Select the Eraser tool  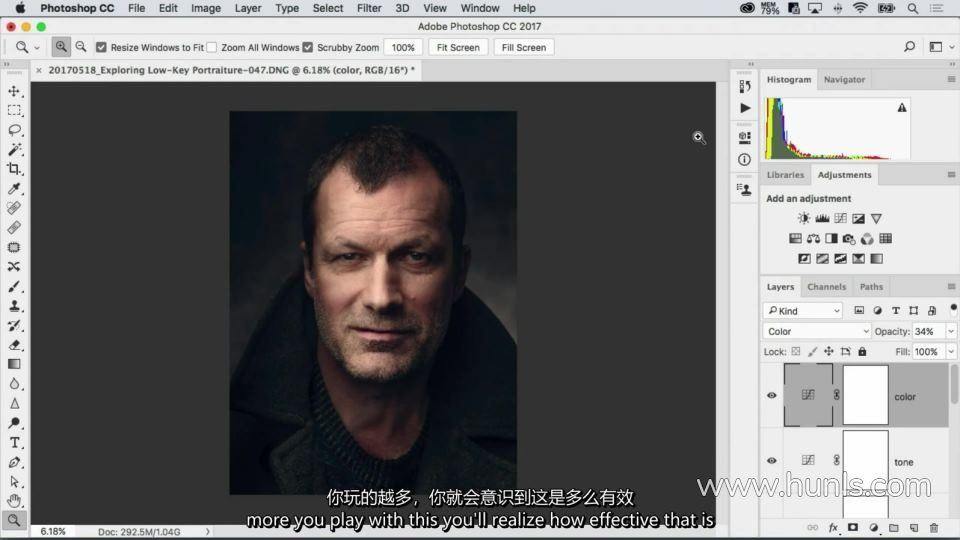pyautogui.click(x=14, y=345)
